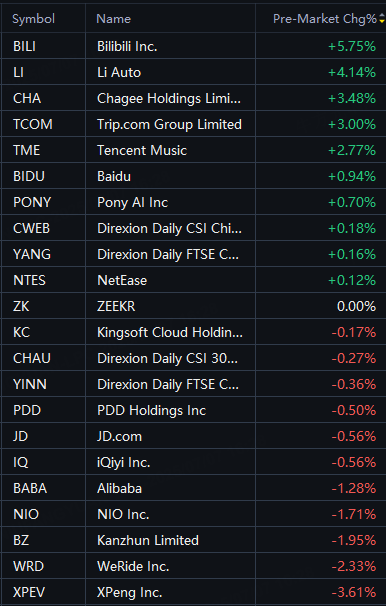
Task: Sort by Pre-Market Chg% arrow icon
Action: pyautogui.click(x=382, y=18)
